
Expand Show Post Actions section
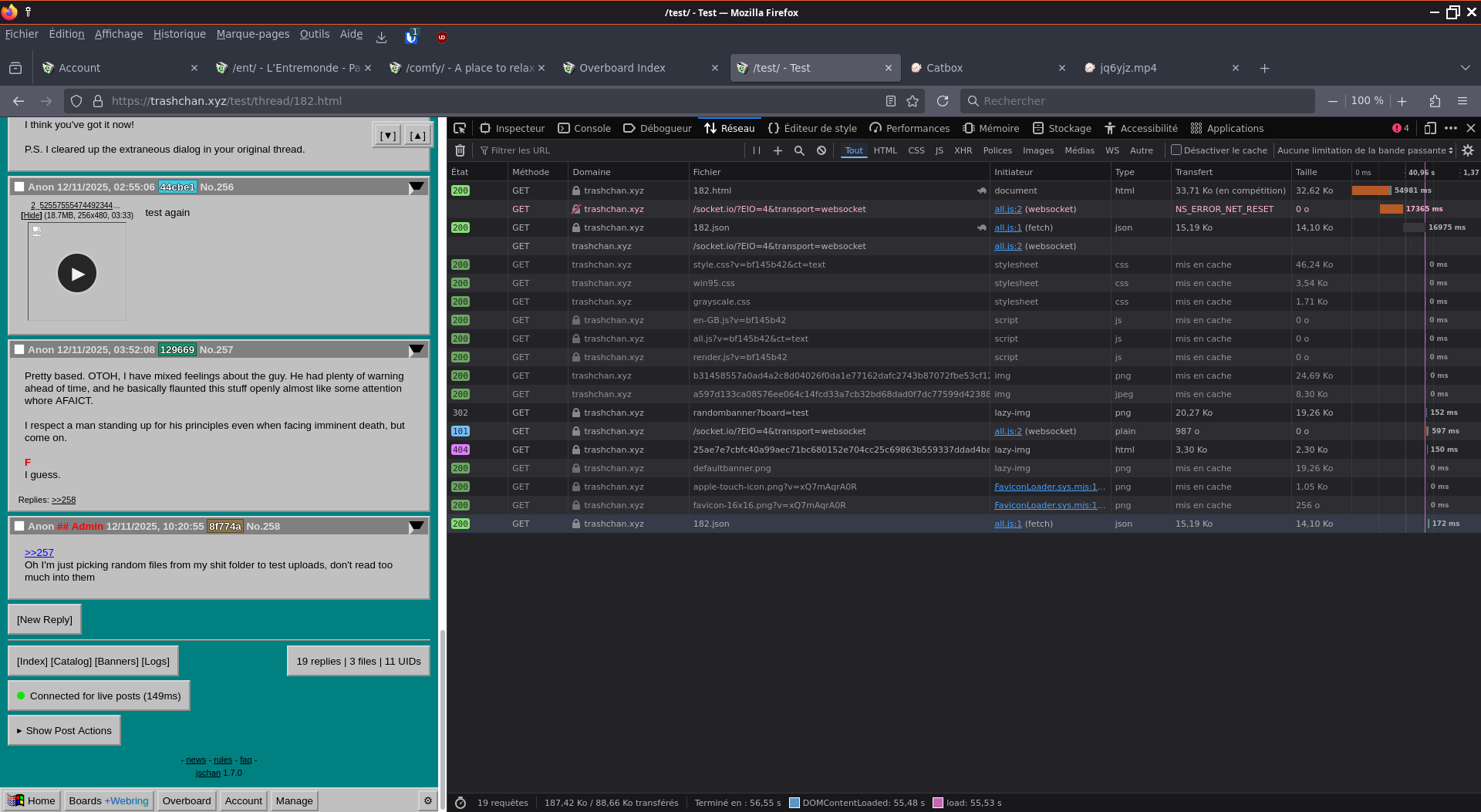tap(64, 730)
